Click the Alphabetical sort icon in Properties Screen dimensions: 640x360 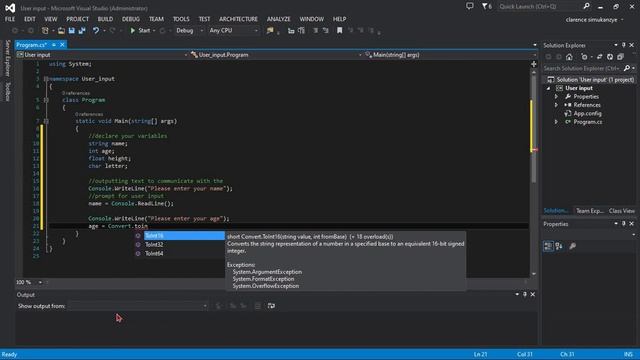click(x=559, y=246)
